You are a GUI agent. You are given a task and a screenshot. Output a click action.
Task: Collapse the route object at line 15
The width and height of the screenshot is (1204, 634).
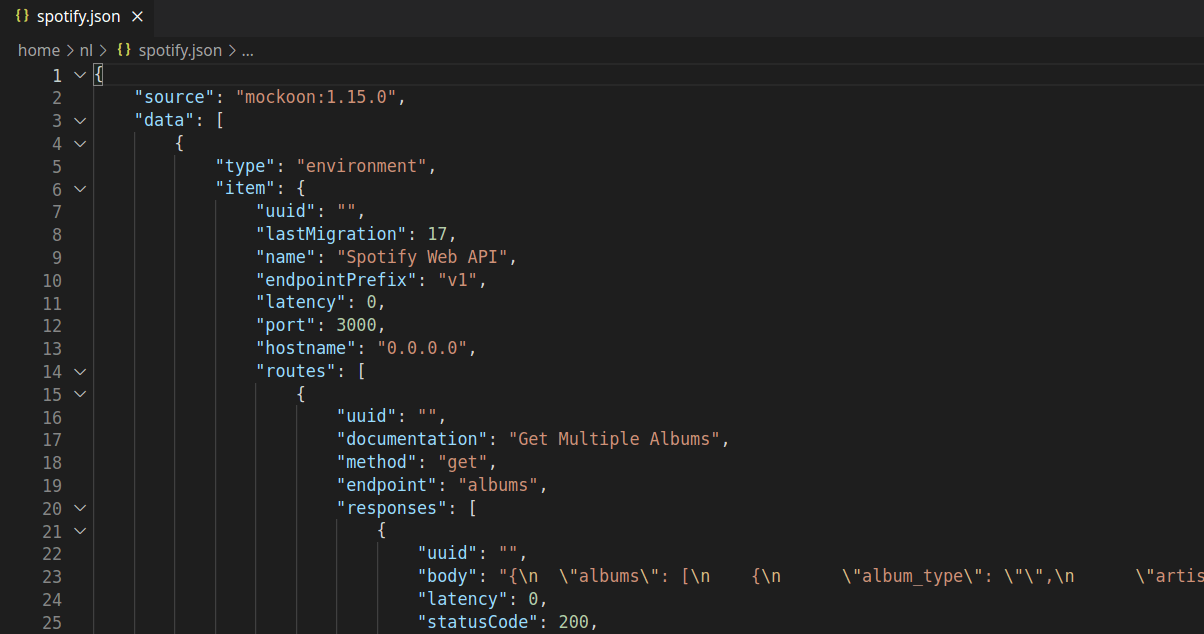coord(79,394)
